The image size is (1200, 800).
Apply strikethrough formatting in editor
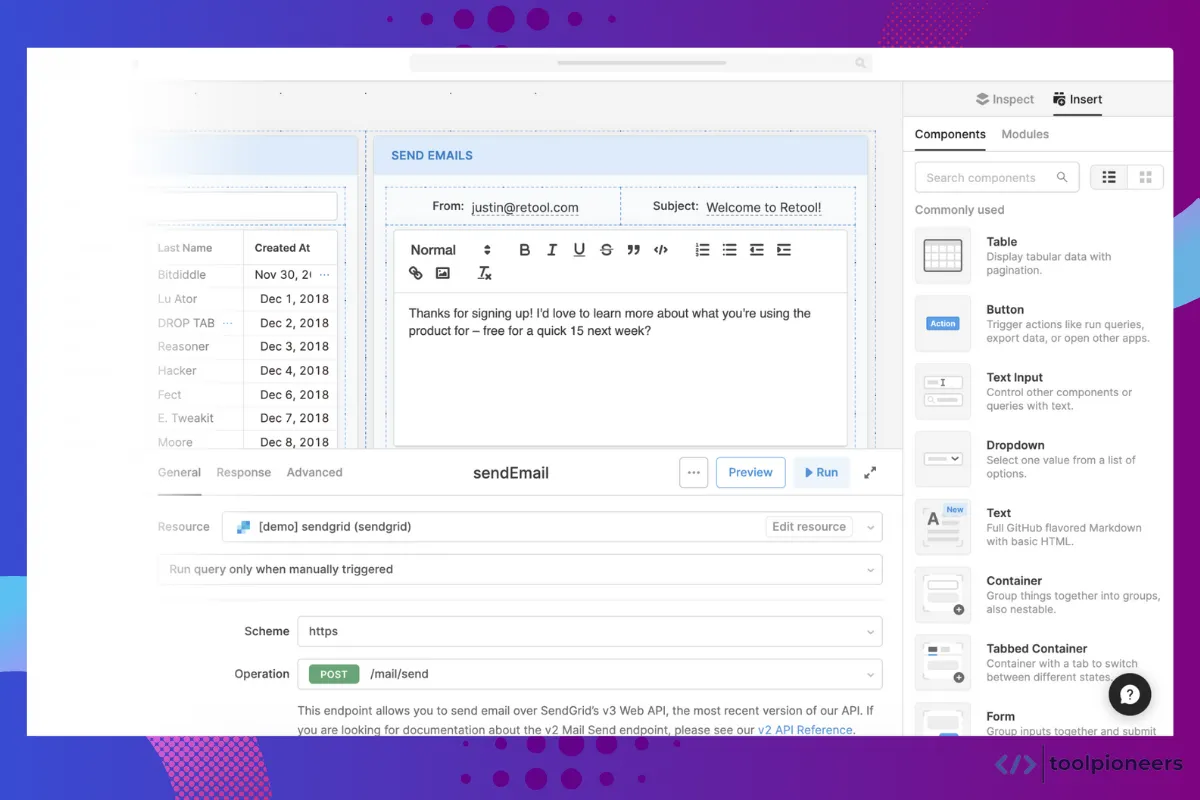coord(606,250)
